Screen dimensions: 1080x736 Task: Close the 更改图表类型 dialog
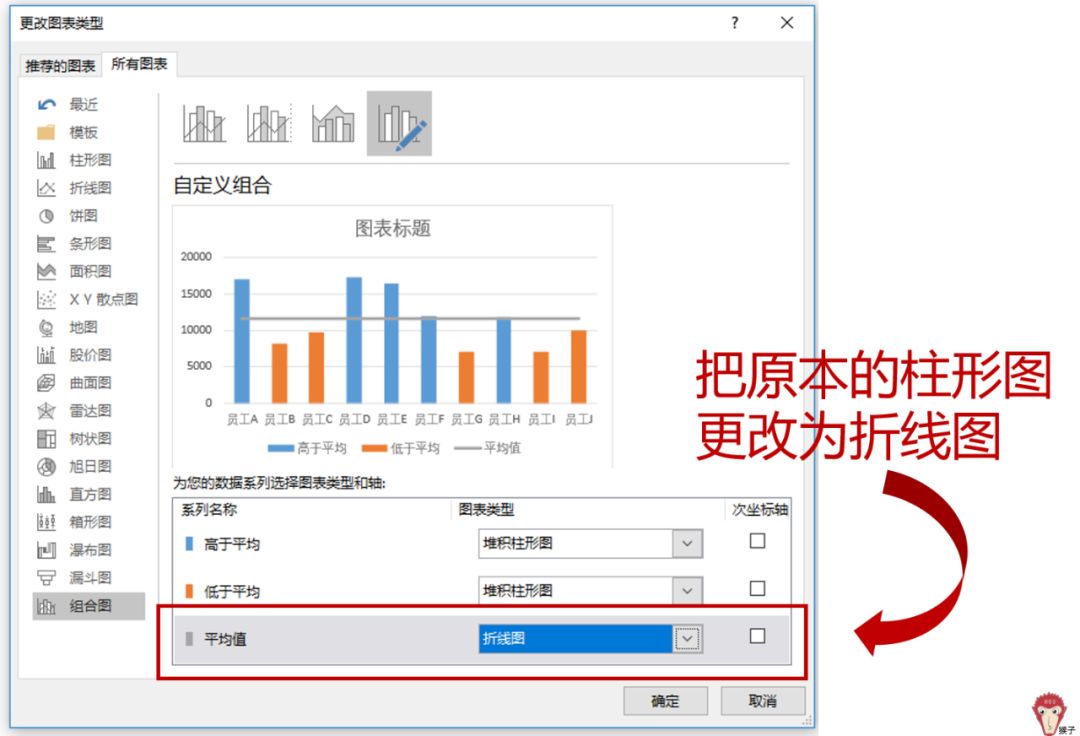point(787,23)
